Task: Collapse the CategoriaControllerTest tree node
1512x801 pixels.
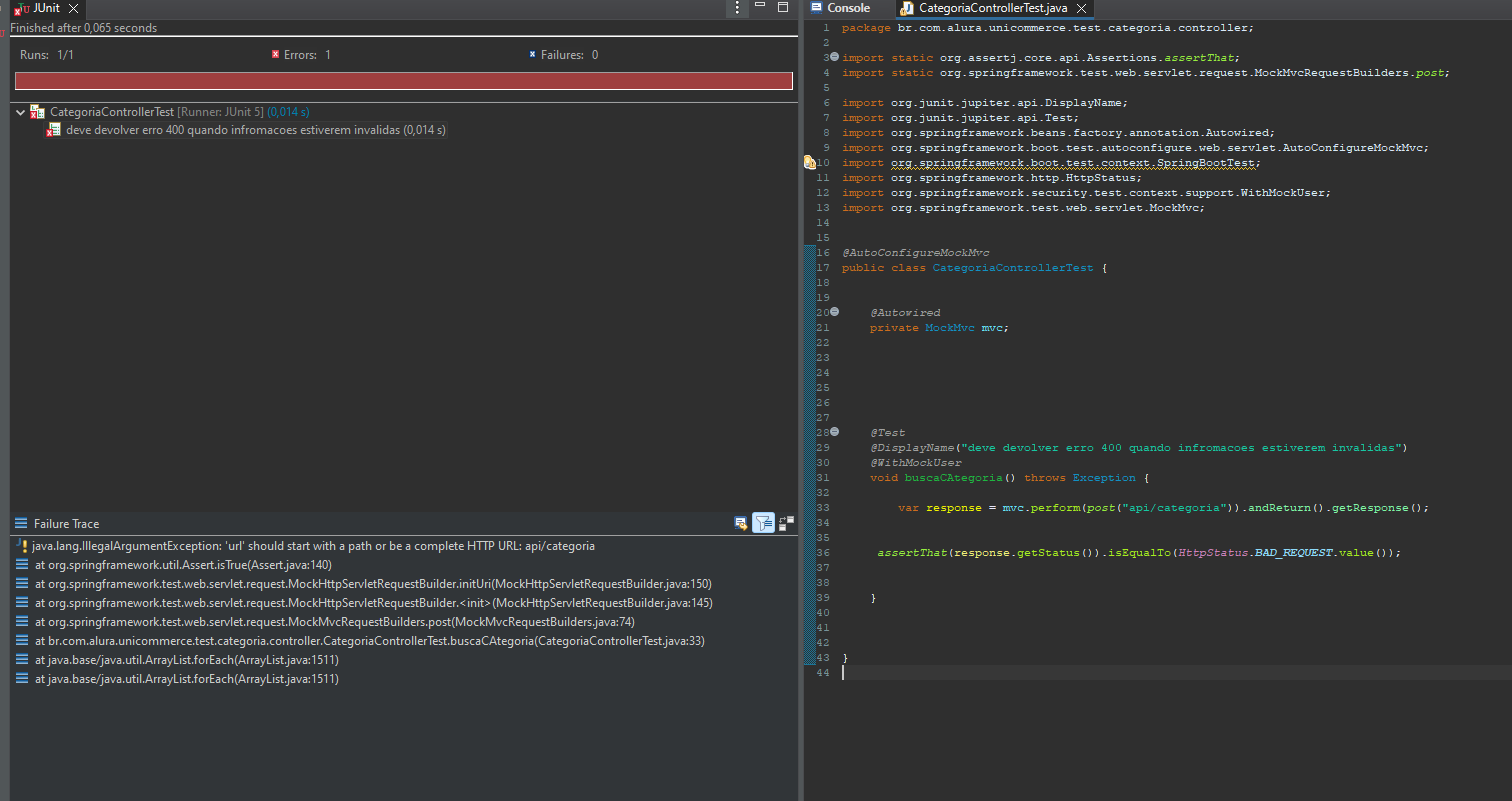Action: 20,112
